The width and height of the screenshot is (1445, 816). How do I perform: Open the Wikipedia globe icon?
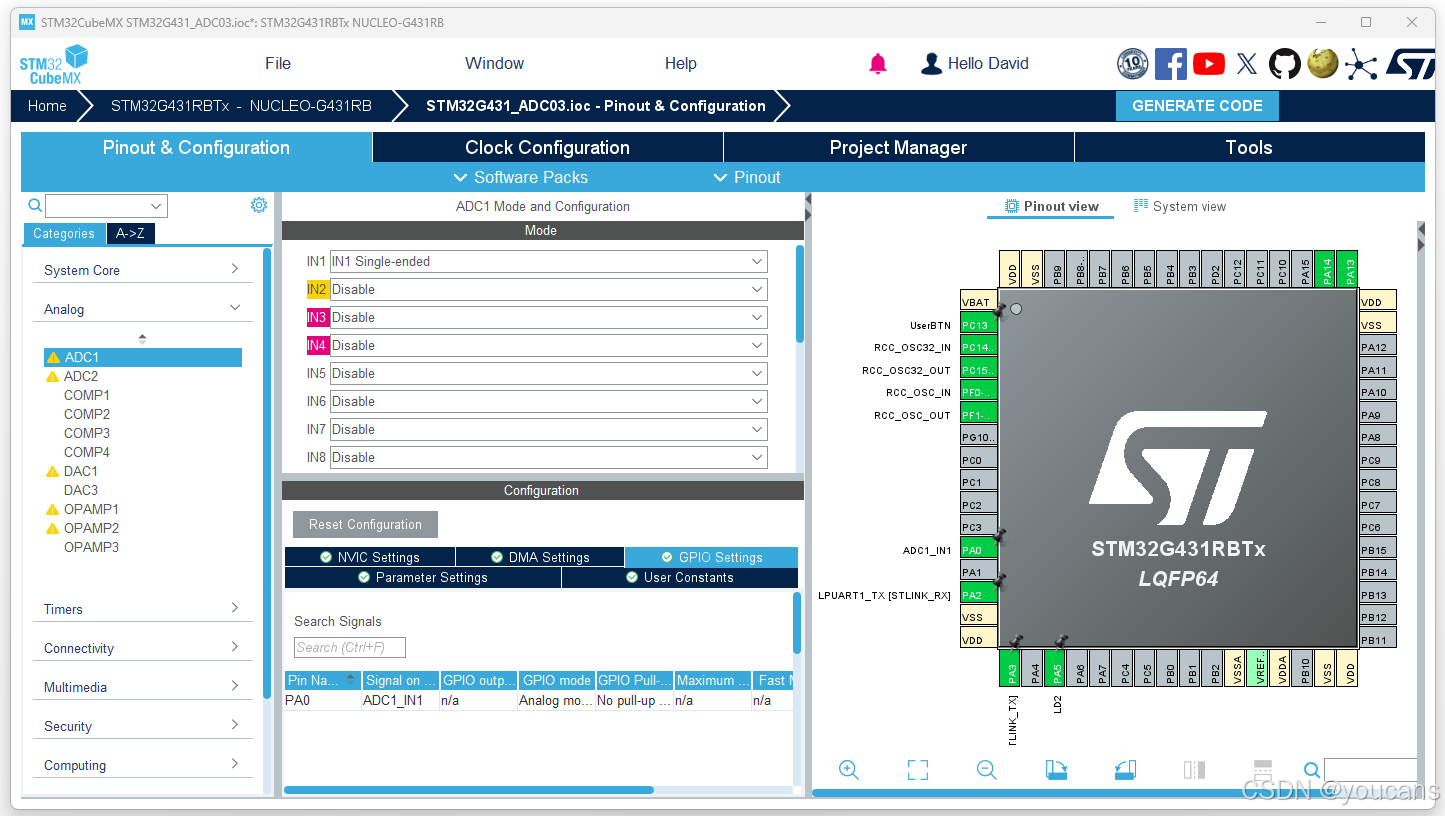tap(1322, 64)
